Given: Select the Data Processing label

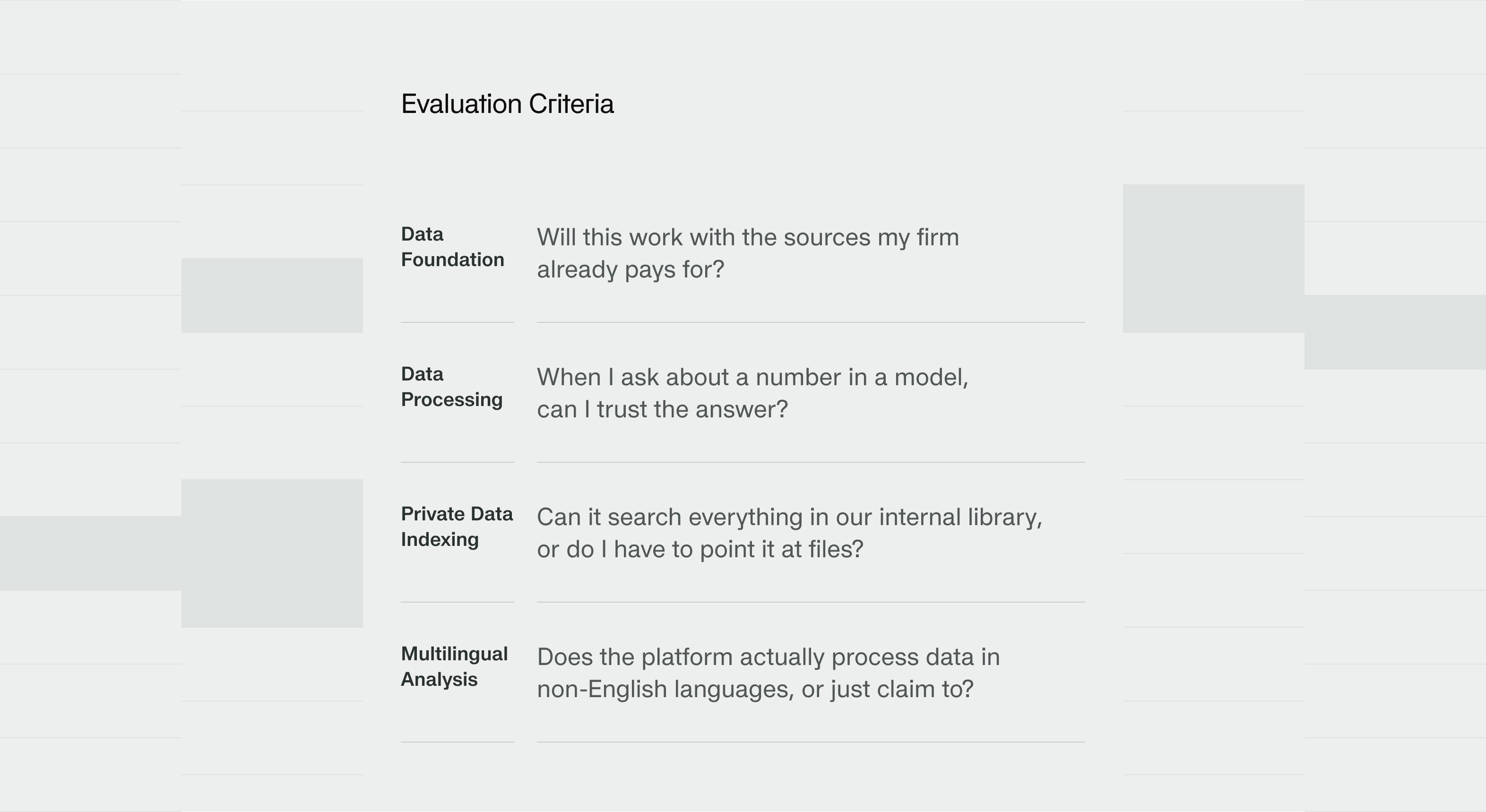Looking at the screenshot, I should point(451,387).
